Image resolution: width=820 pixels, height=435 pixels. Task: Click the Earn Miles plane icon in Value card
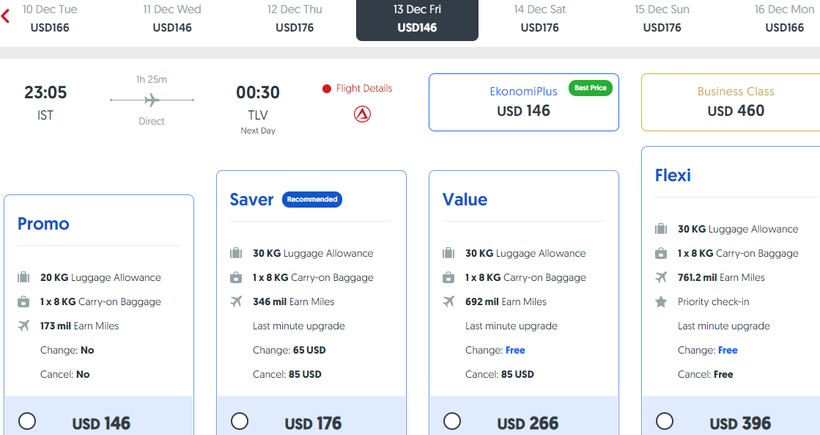[448, 301]
